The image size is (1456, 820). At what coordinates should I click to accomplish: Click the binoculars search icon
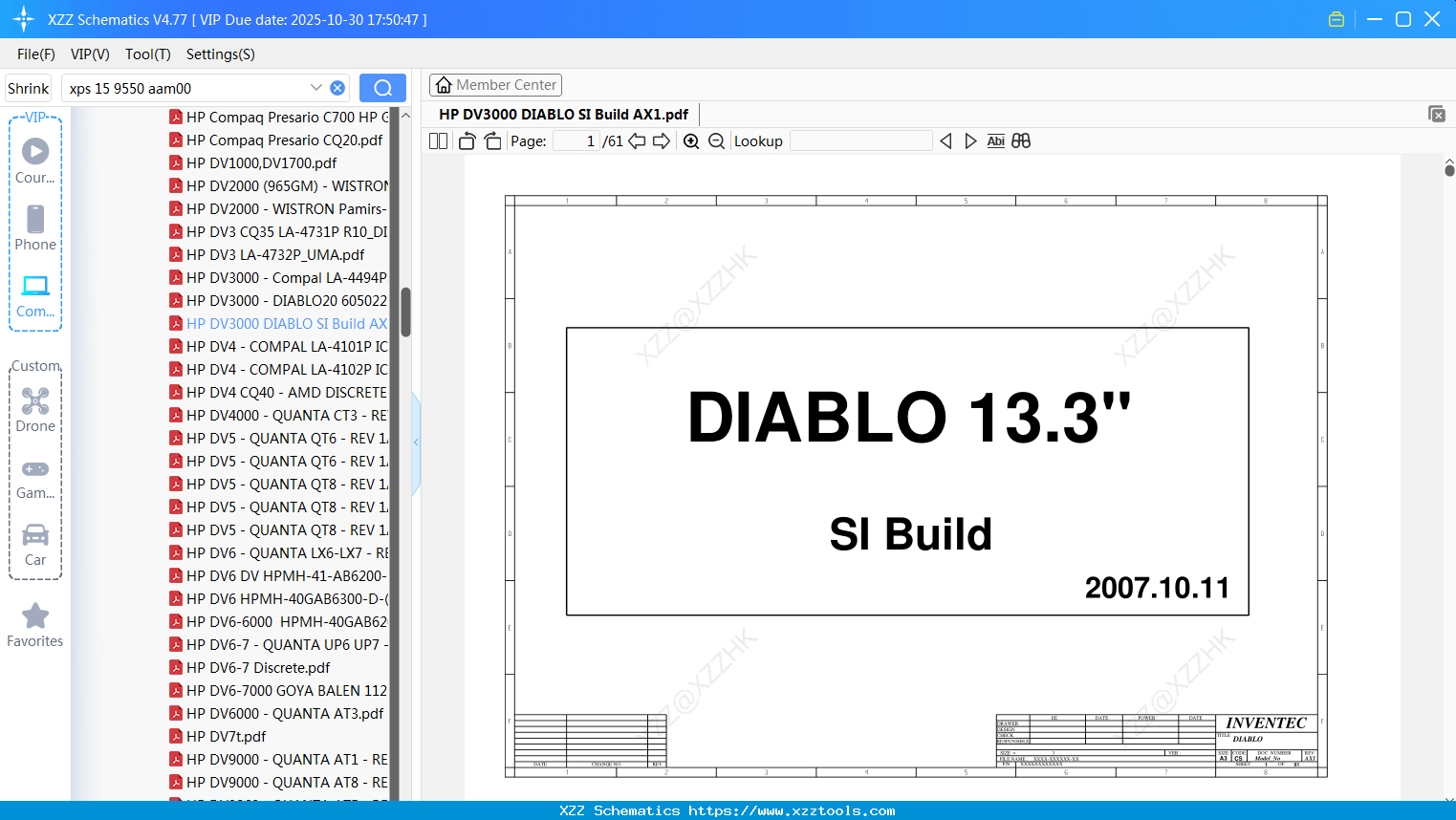click(x=1021, y=140)
